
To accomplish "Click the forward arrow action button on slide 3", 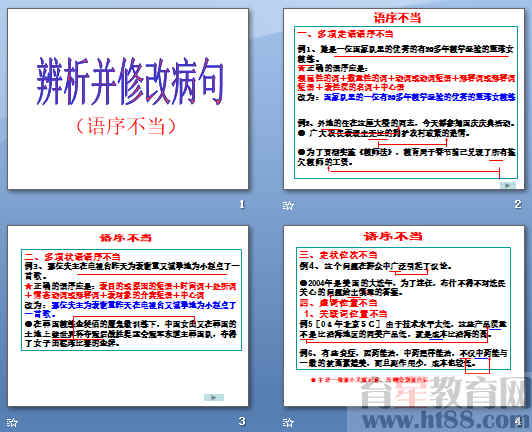I will pos(214,397).
